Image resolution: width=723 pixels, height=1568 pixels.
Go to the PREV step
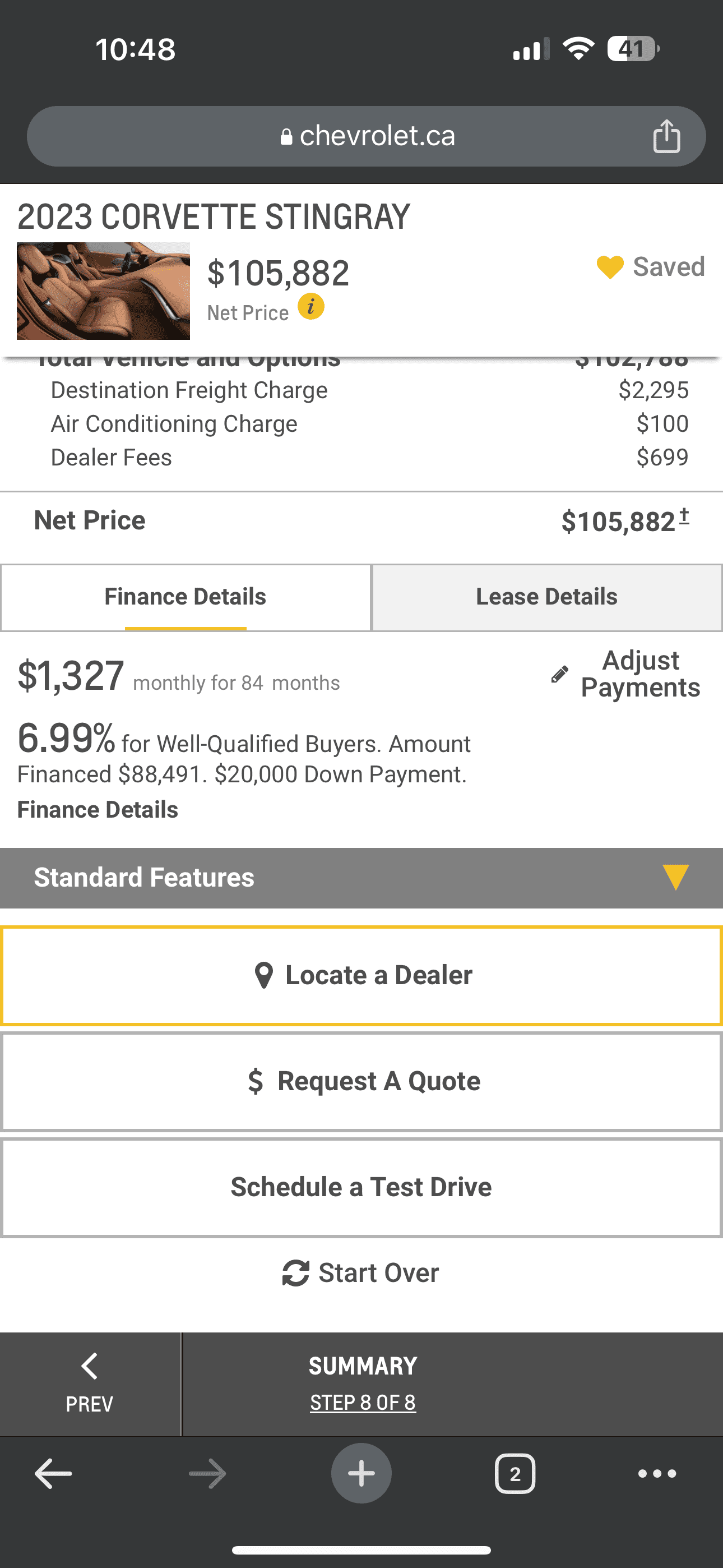90,1383
